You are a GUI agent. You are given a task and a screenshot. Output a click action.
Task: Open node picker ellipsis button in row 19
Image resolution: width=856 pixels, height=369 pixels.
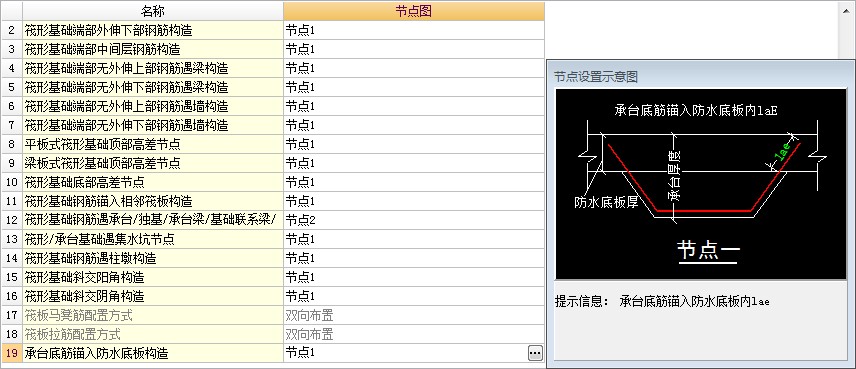coord(535,353)
